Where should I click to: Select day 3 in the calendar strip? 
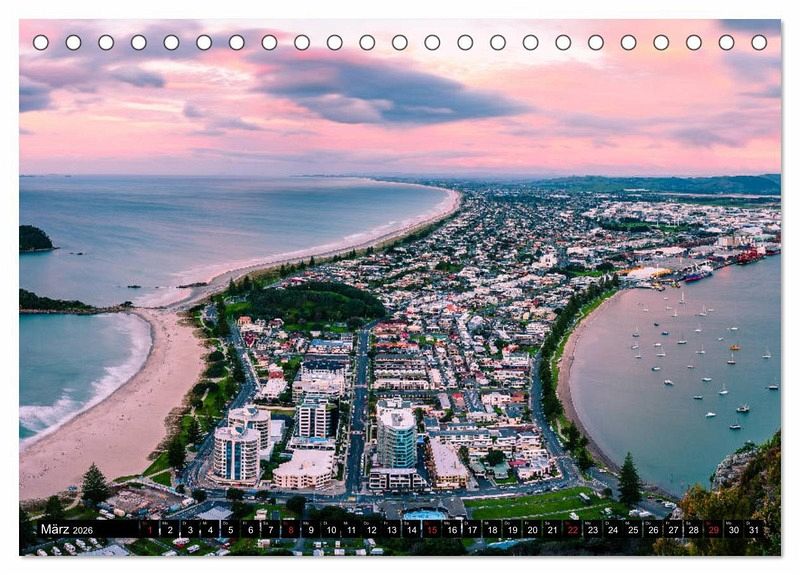(x=190, y=529)
